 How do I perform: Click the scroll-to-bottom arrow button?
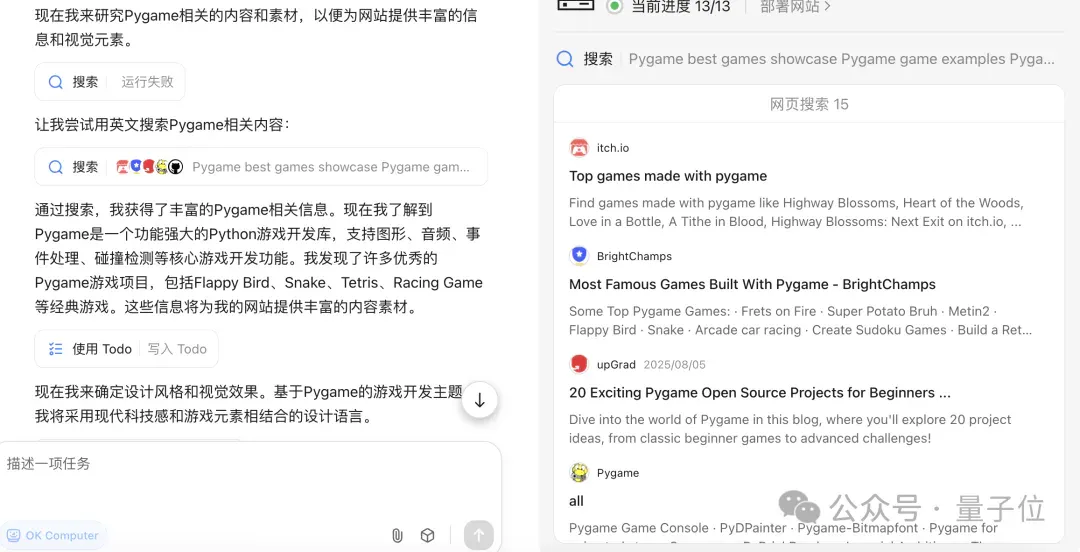(x=479, y=400)
